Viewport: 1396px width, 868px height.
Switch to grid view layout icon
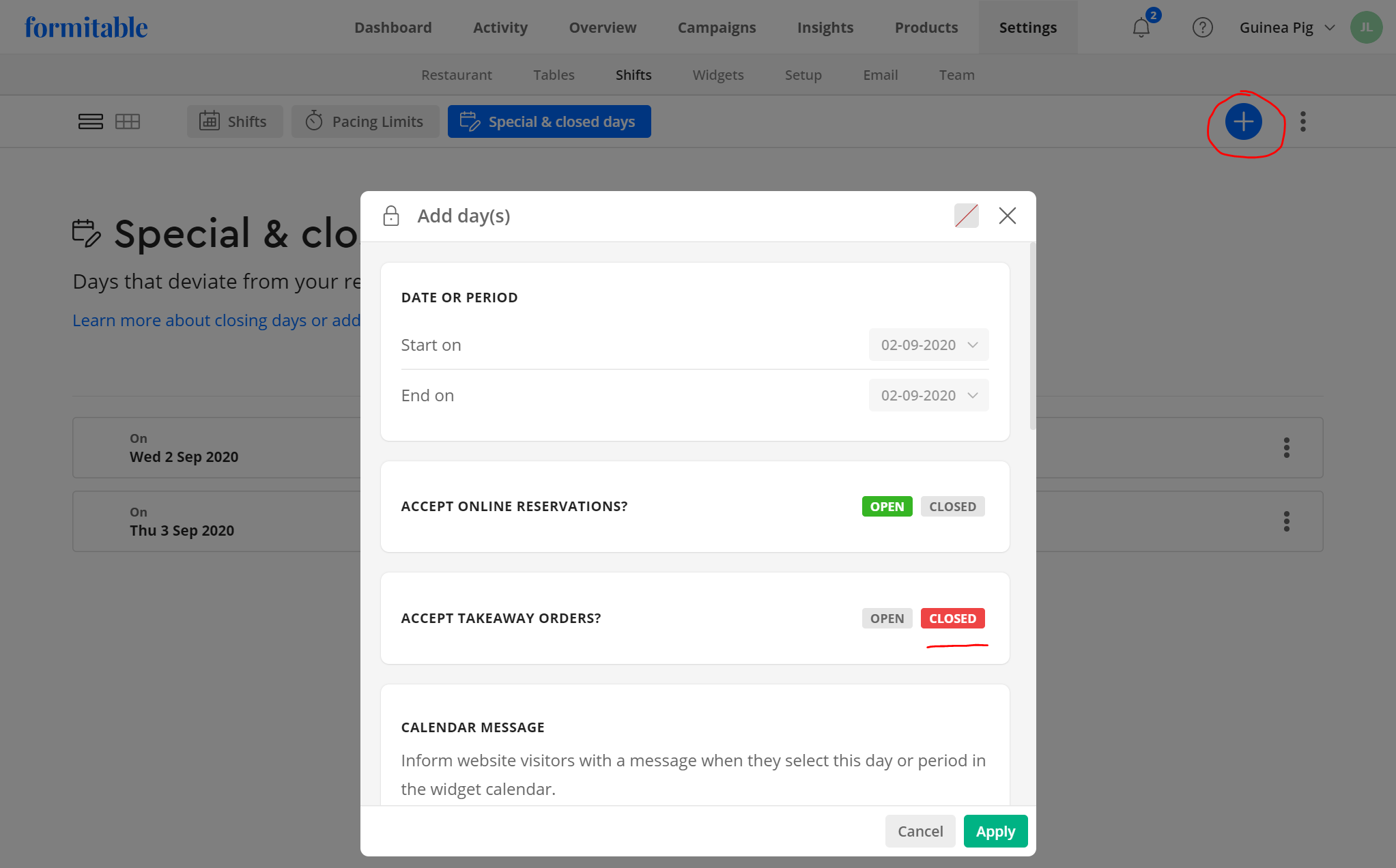(x=128, y=121)
